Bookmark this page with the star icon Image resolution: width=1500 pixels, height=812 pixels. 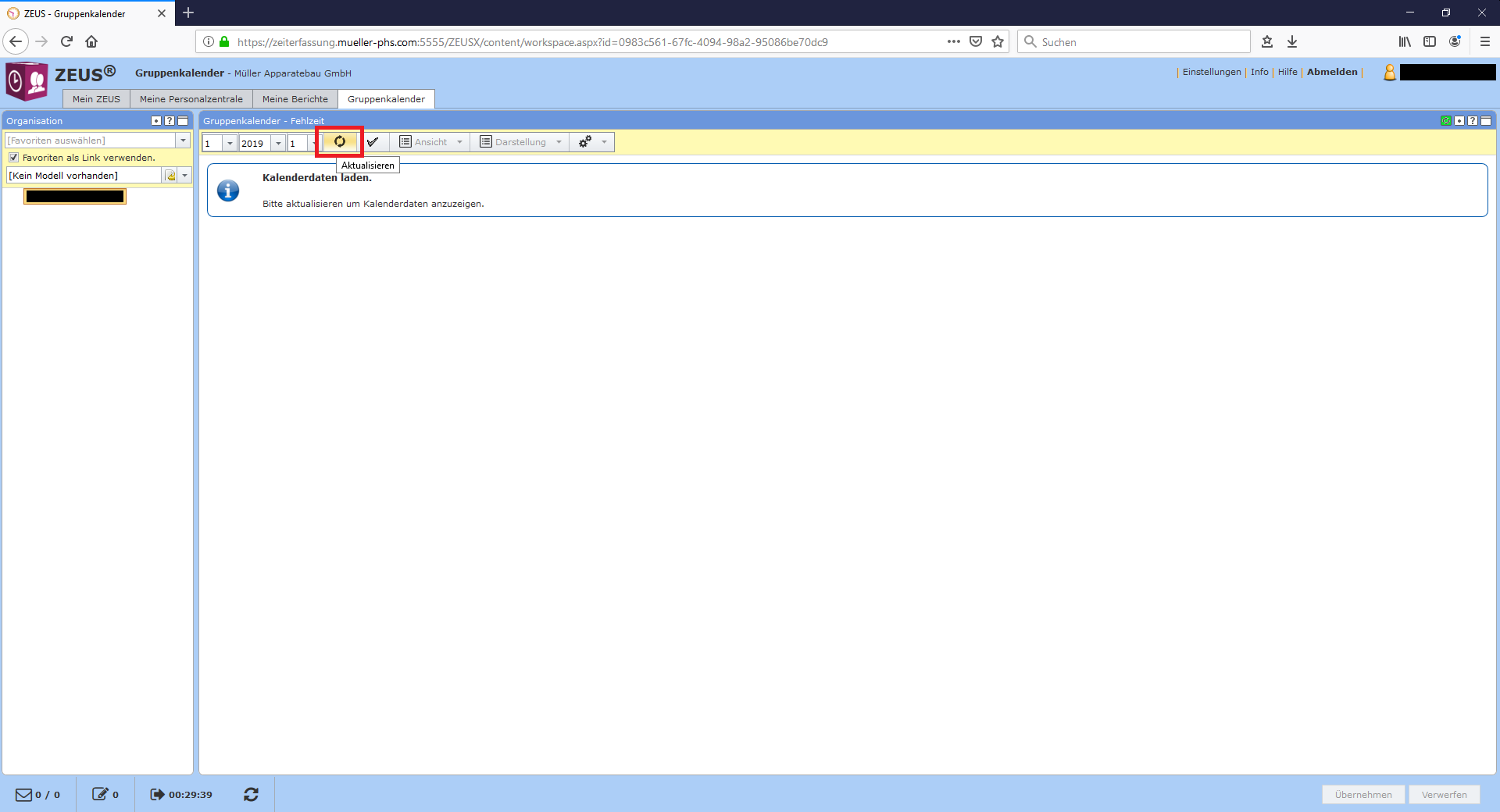coord(998,42)
